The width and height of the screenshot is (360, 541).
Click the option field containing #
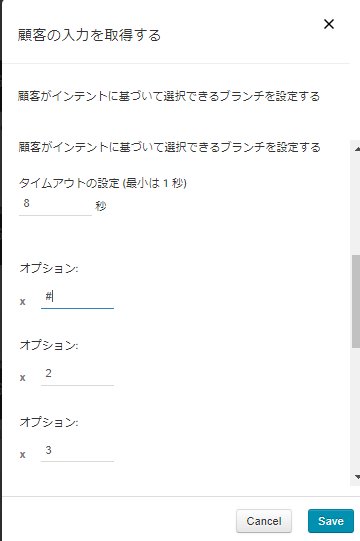pyautogui.click(x=77, y=297)
